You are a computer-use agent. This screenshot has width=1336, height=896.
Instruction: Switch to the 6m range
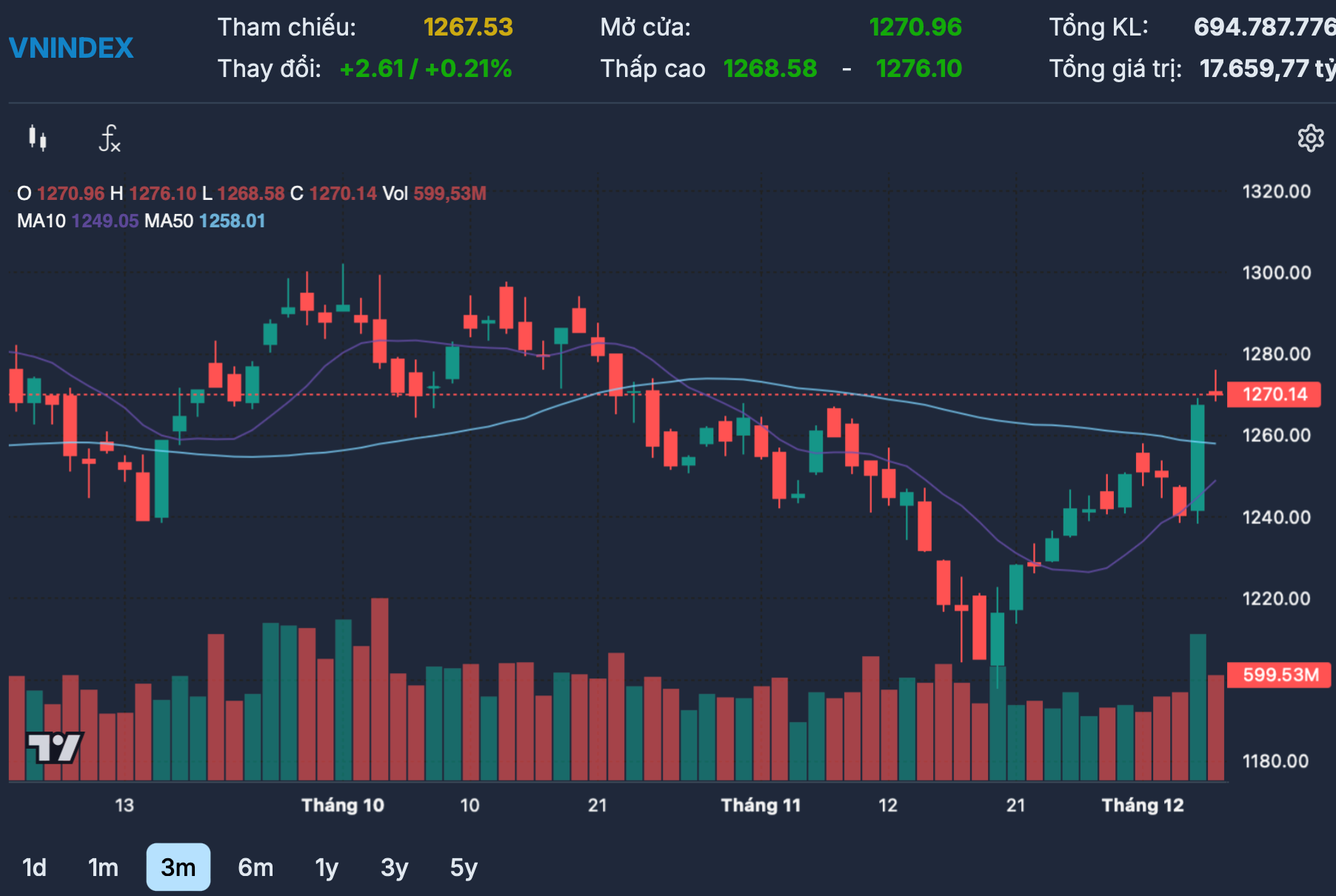pyautogui.click(x=255, y=867)
